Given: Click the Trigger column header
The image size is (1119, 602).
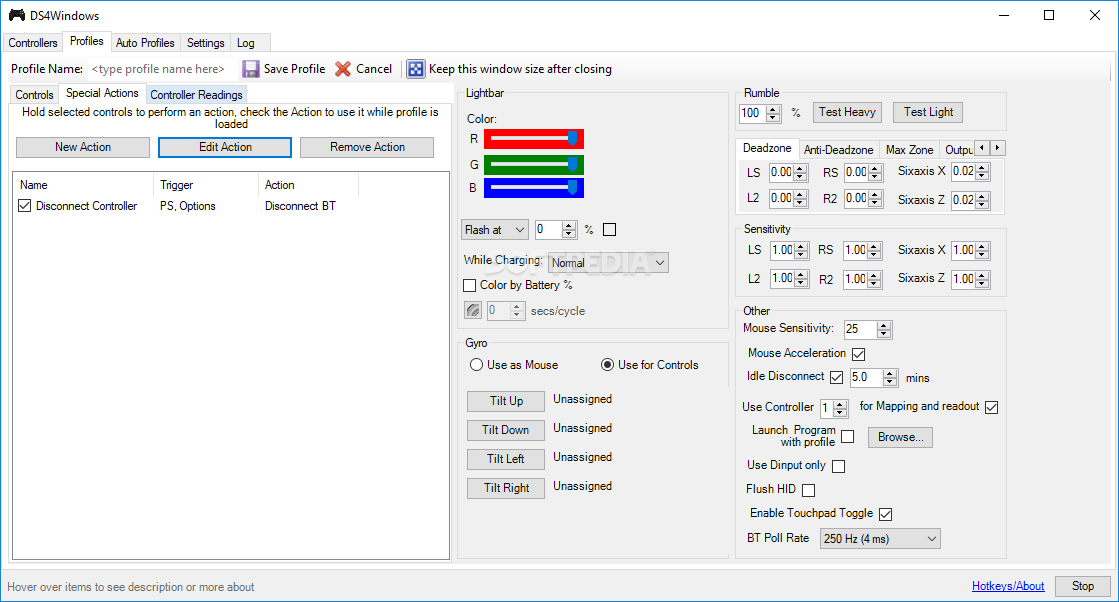Looking at the screenshot, I should pos(206,185).
